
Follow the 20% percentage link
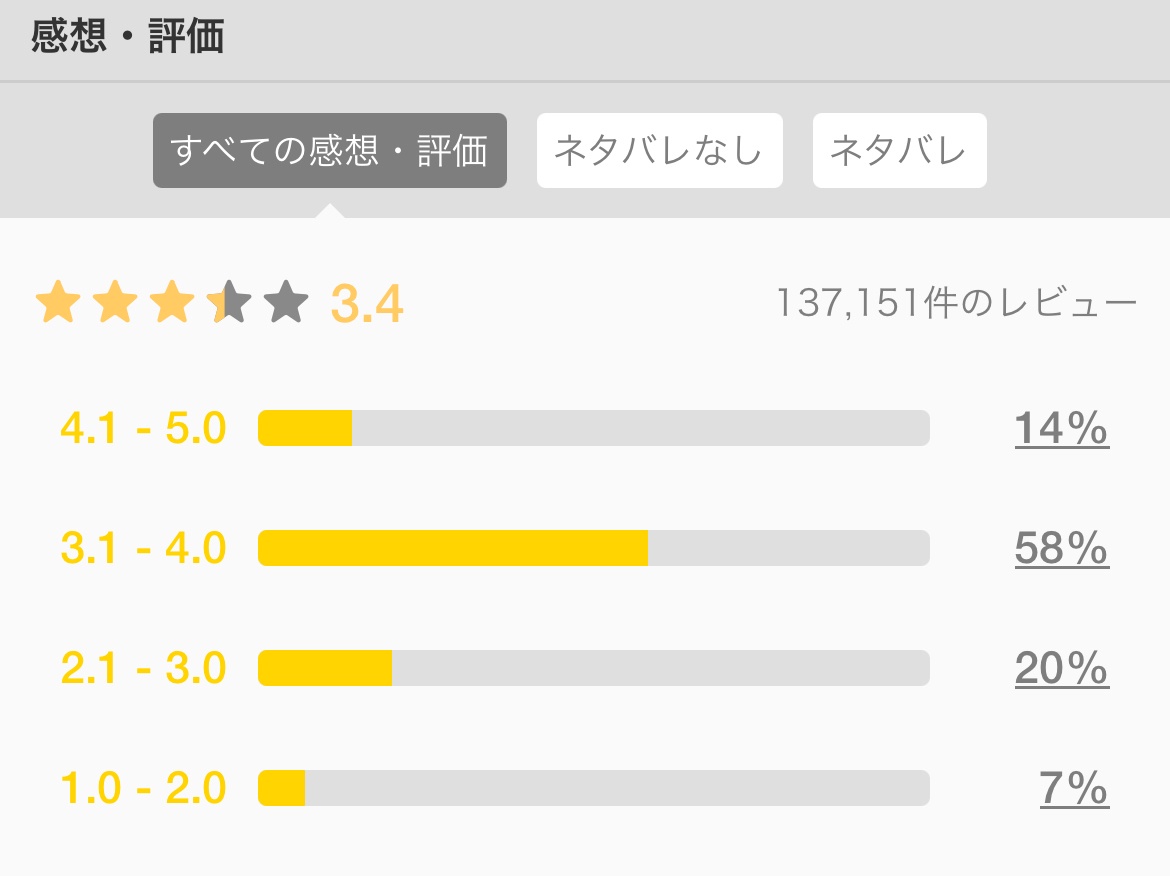point(1061,668)
